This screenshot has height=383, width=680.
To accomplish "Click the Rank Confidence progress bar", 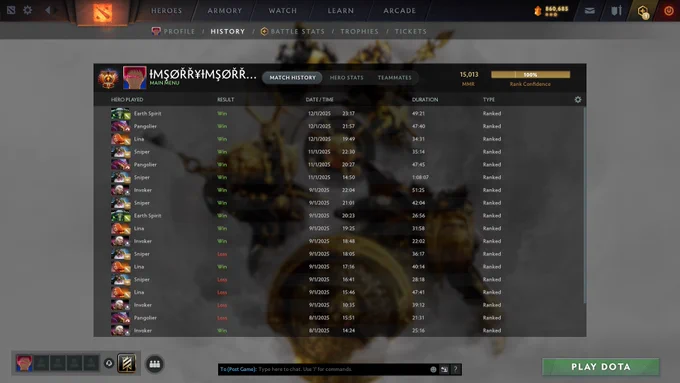I will (x=530, y=75).
